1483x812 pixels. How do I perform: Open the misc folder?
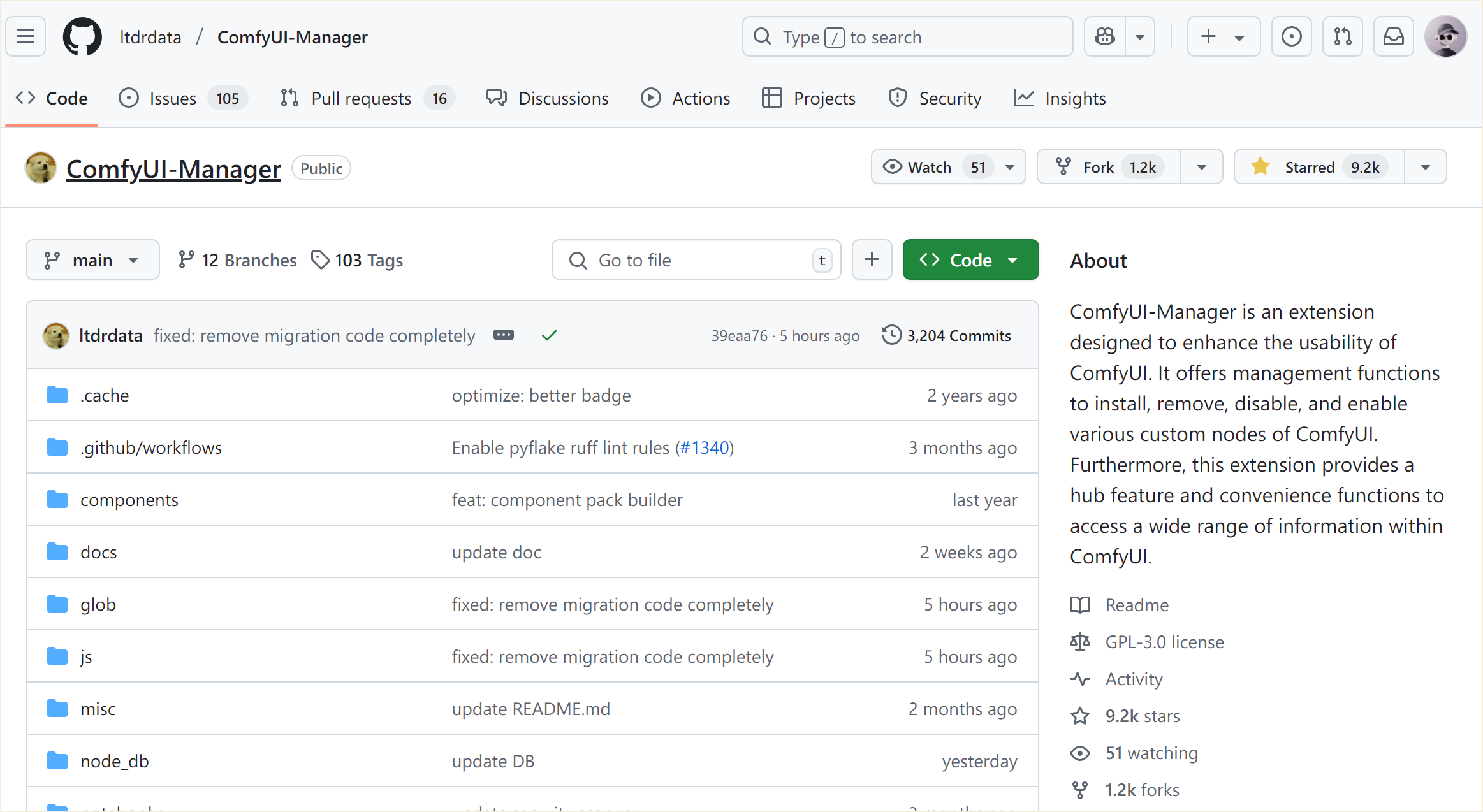[x=98, y=709]
